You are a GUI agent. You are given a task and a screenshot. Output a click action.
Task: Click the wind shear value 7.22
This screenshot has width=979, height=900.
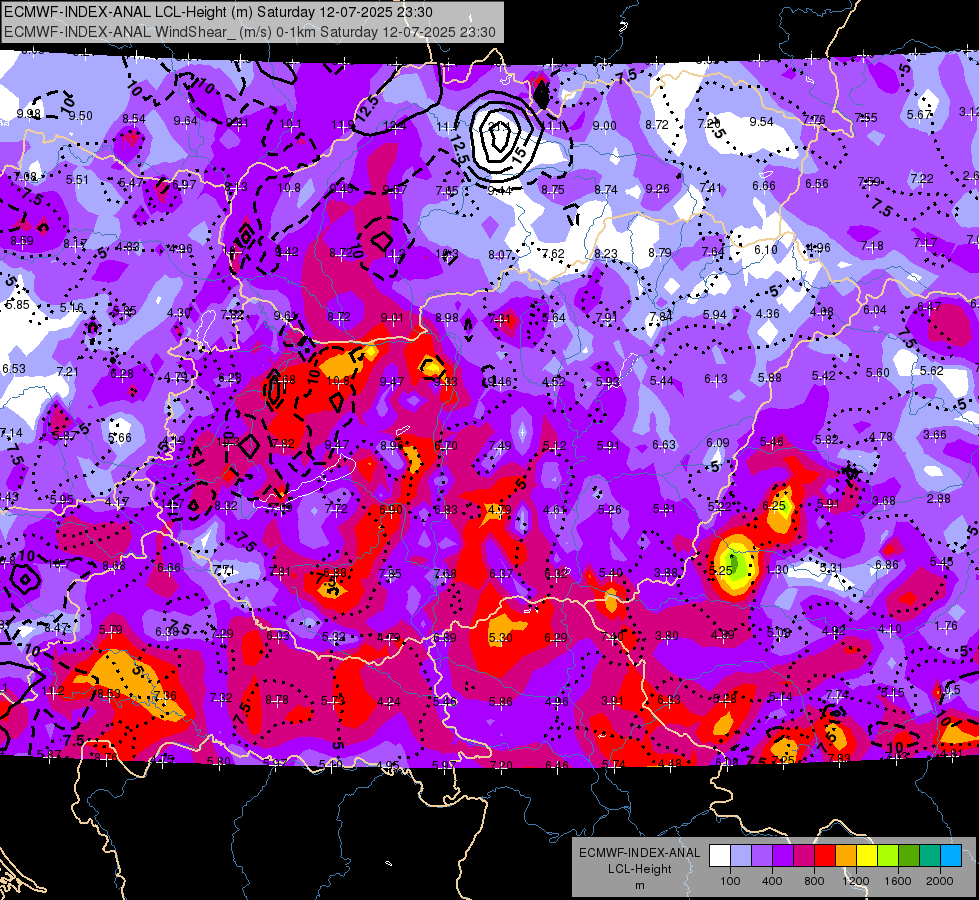coord(922,178)
